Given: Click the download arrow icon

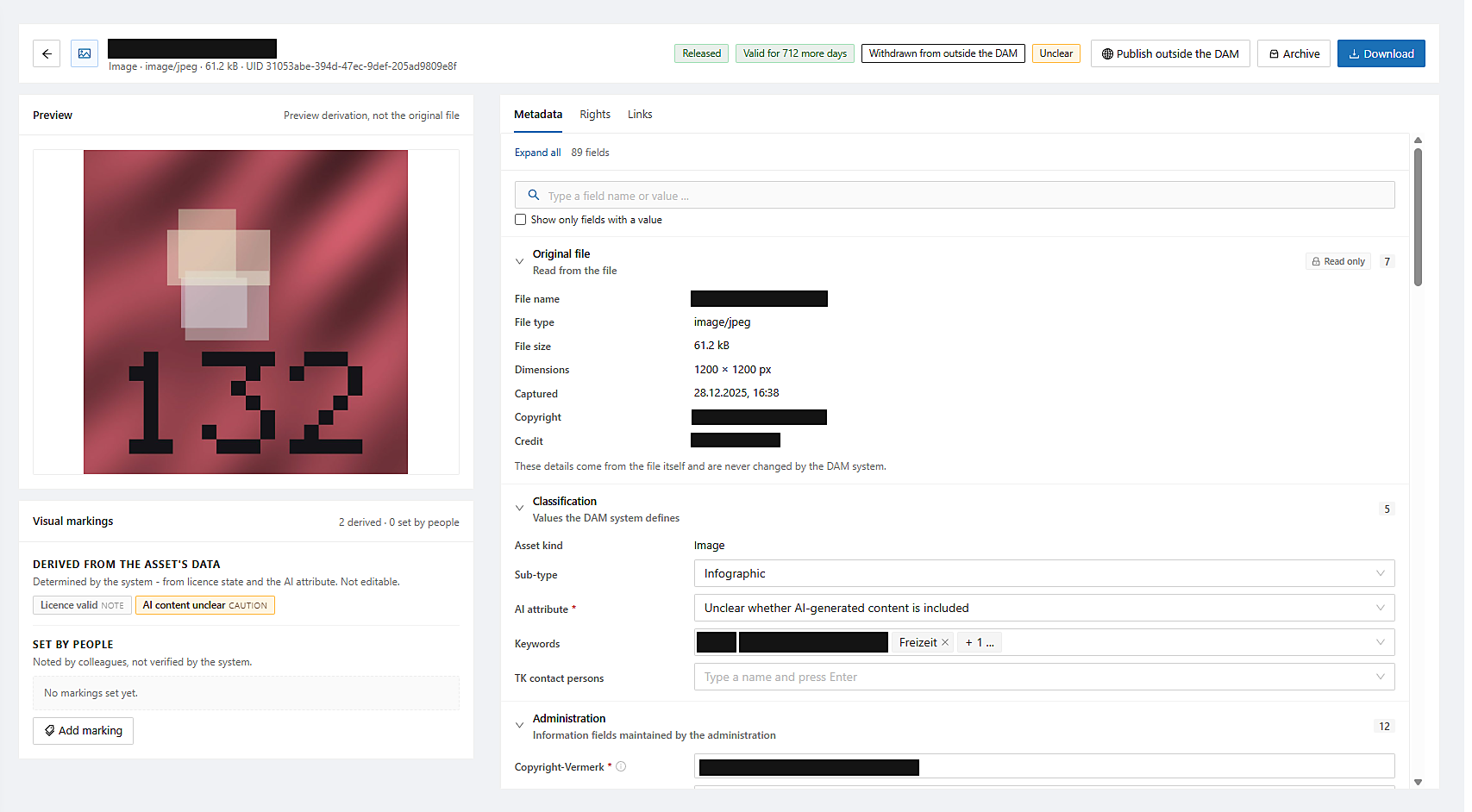Looking at the screenshot, I should pos(1355,53).
